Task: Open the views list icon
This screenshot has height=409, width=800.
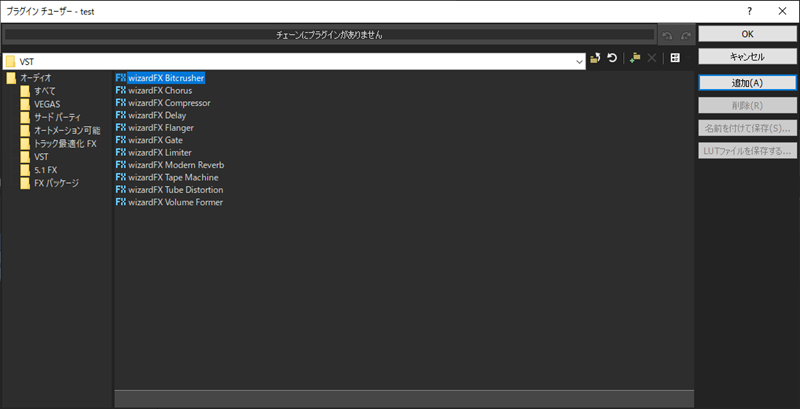Action: point(675,59)
